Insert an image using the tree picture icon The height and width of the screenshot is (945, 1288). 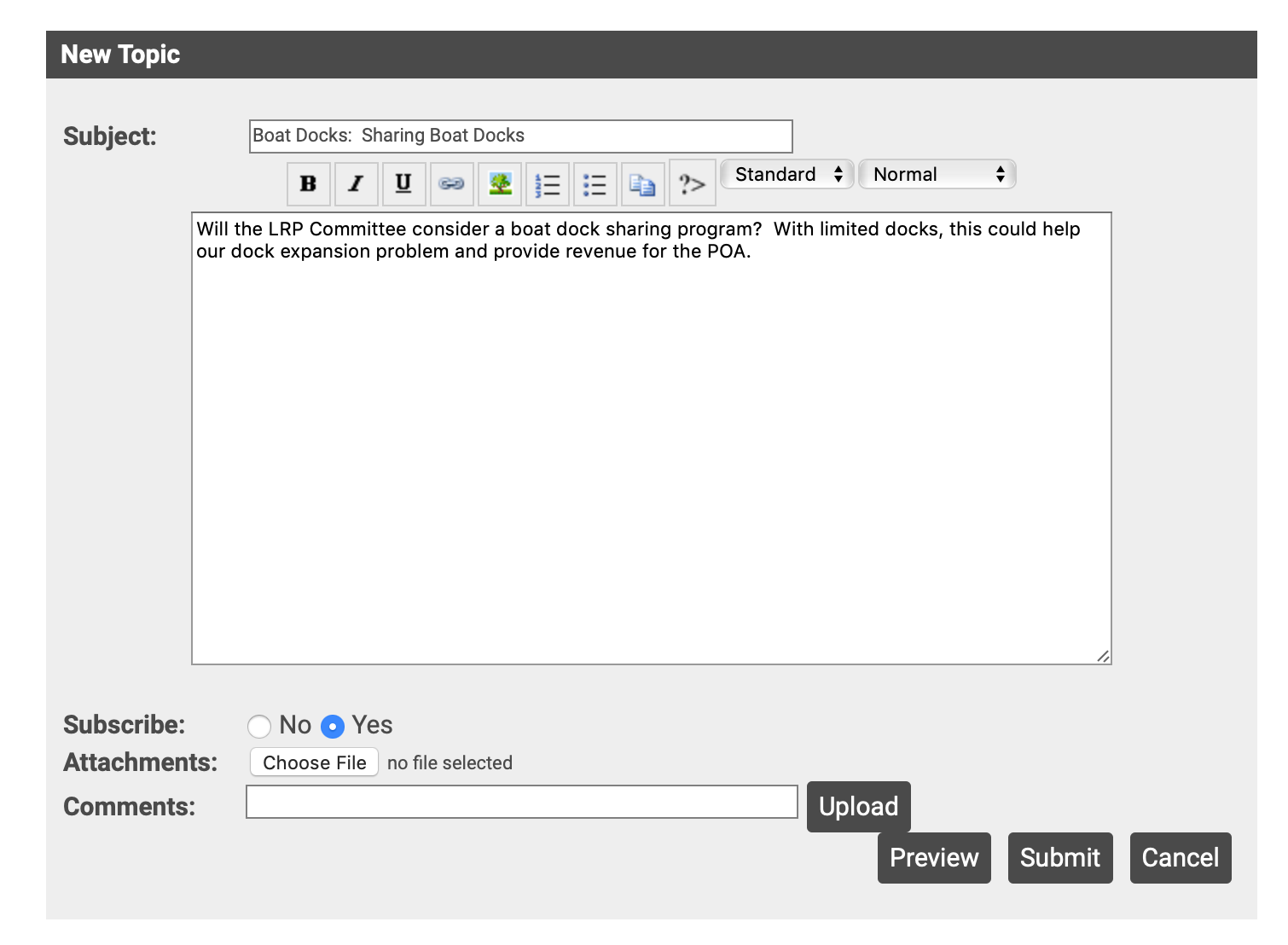[499, 183]
